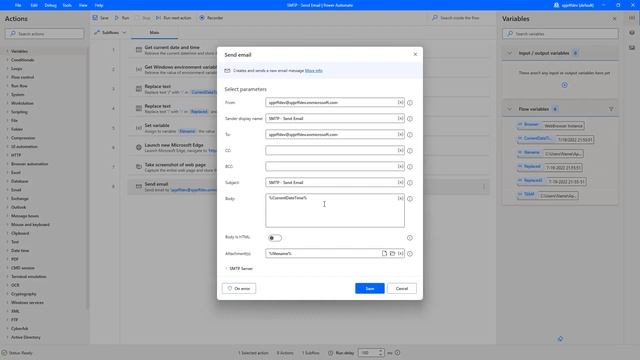Insert variable into the CC field
This screenshot has height=360, width=640.
click(400, 150)
